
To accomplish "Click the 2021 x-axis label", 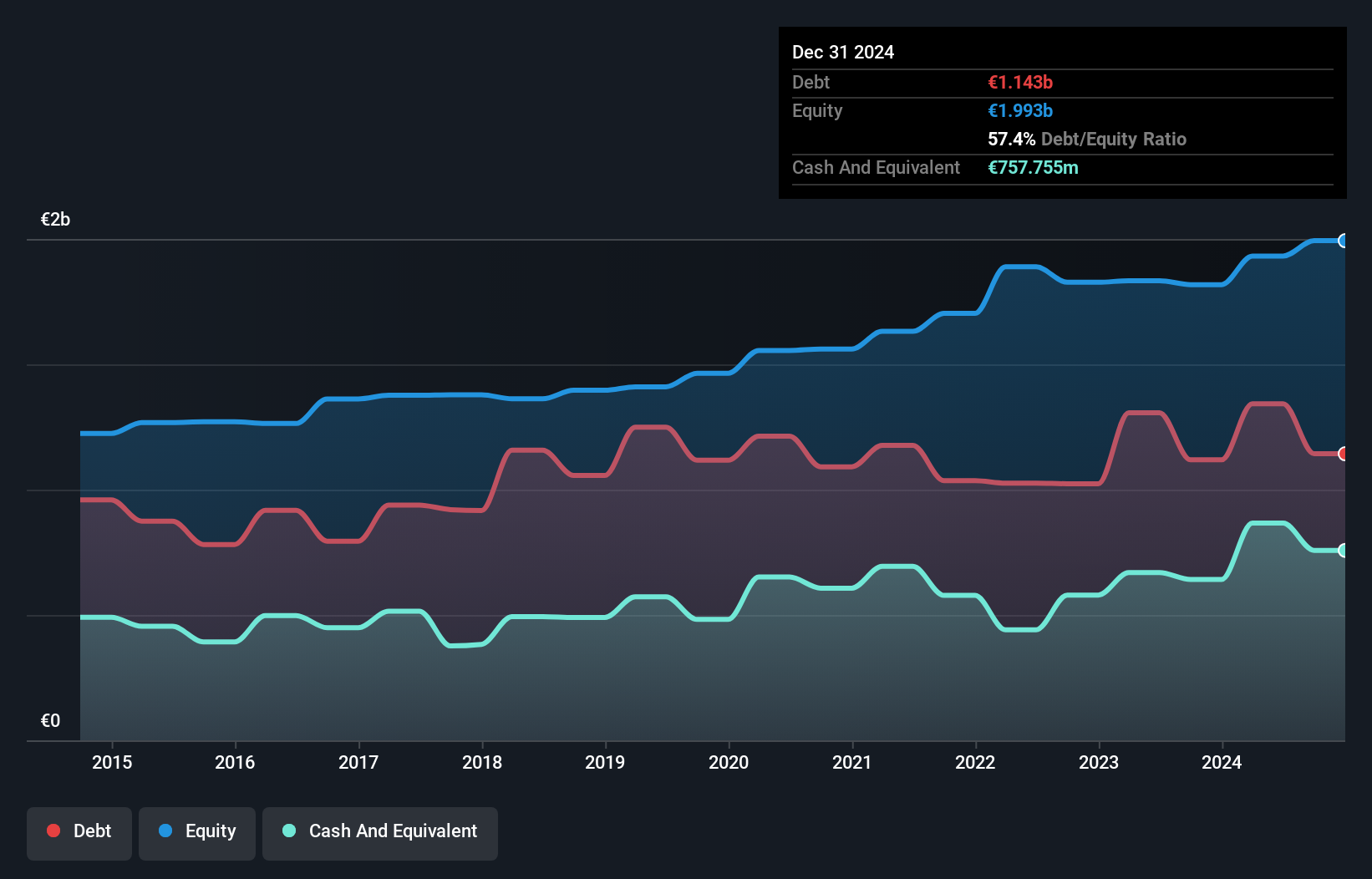I will click(x=852, y=762).
